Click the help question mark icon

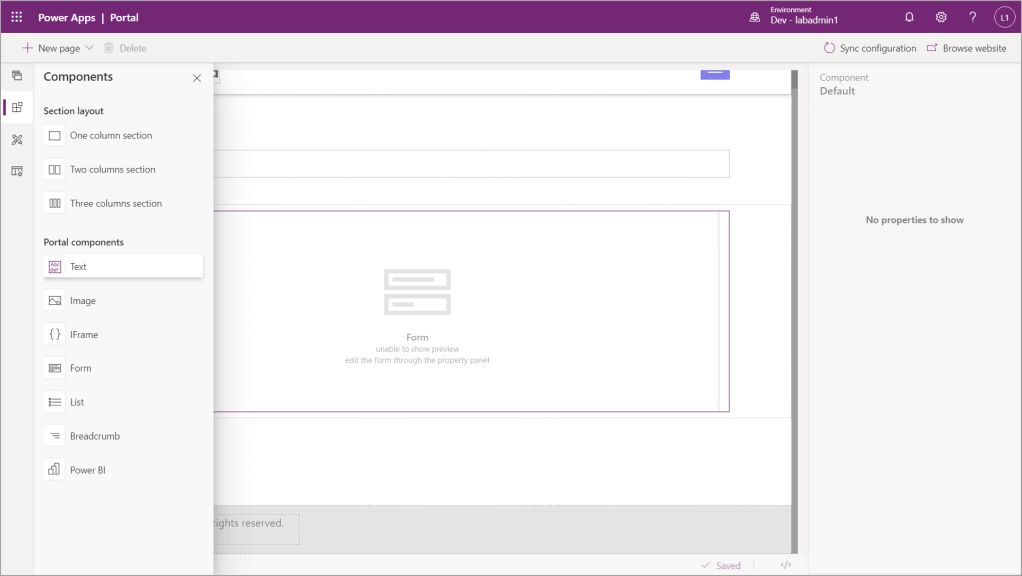pos(973,17)
